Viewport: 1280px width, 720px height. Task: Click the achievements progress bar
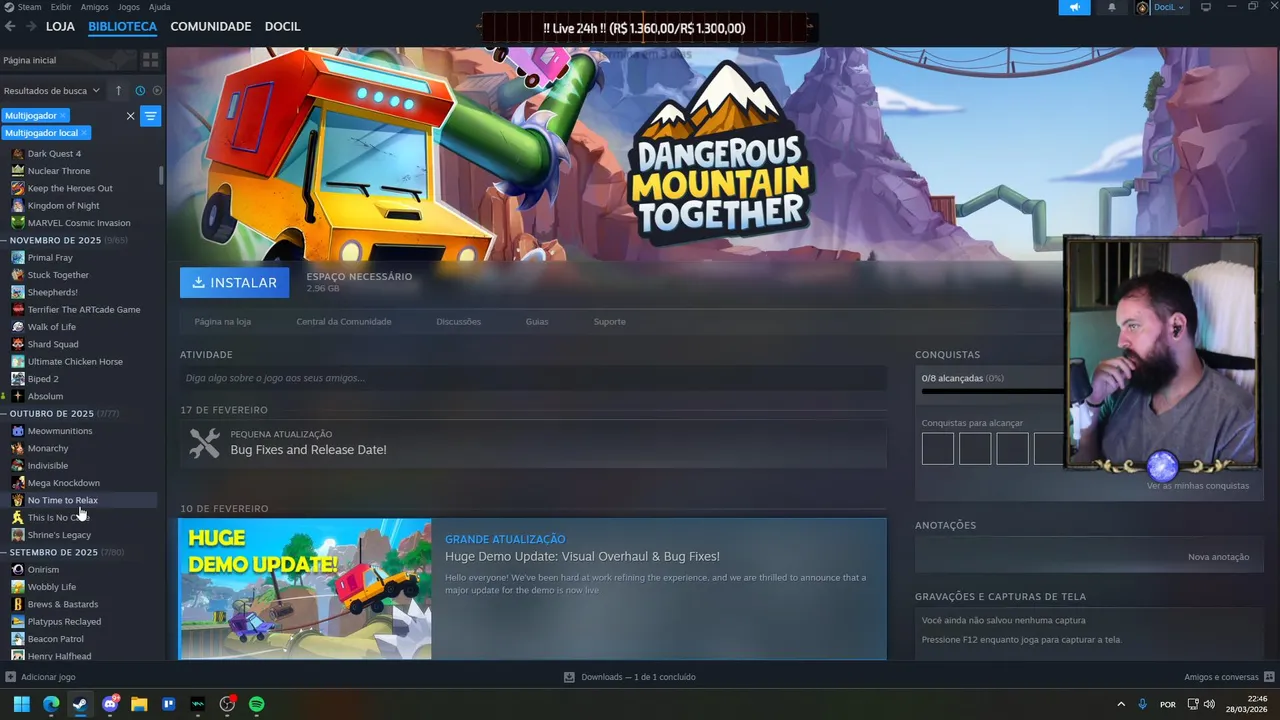992,392
